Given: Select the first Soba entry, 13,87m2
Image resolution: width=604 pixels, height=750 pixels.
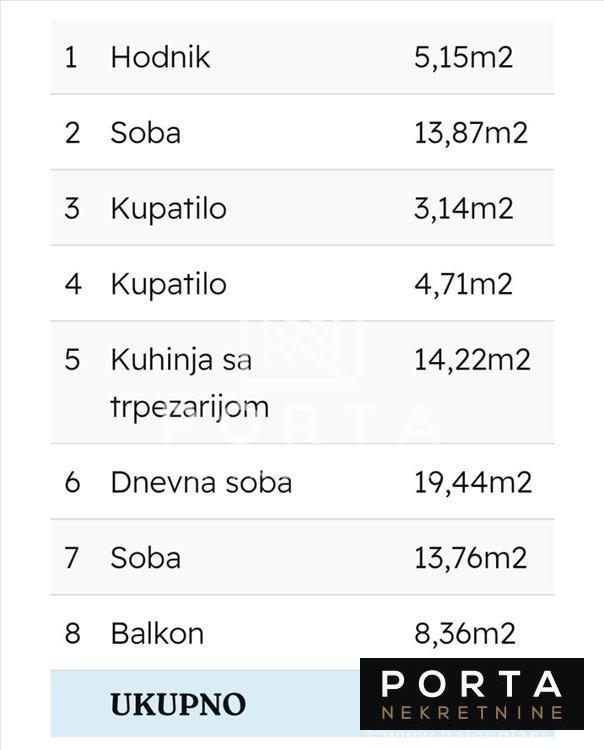Looking at the screenshot, I should [145, 133].
